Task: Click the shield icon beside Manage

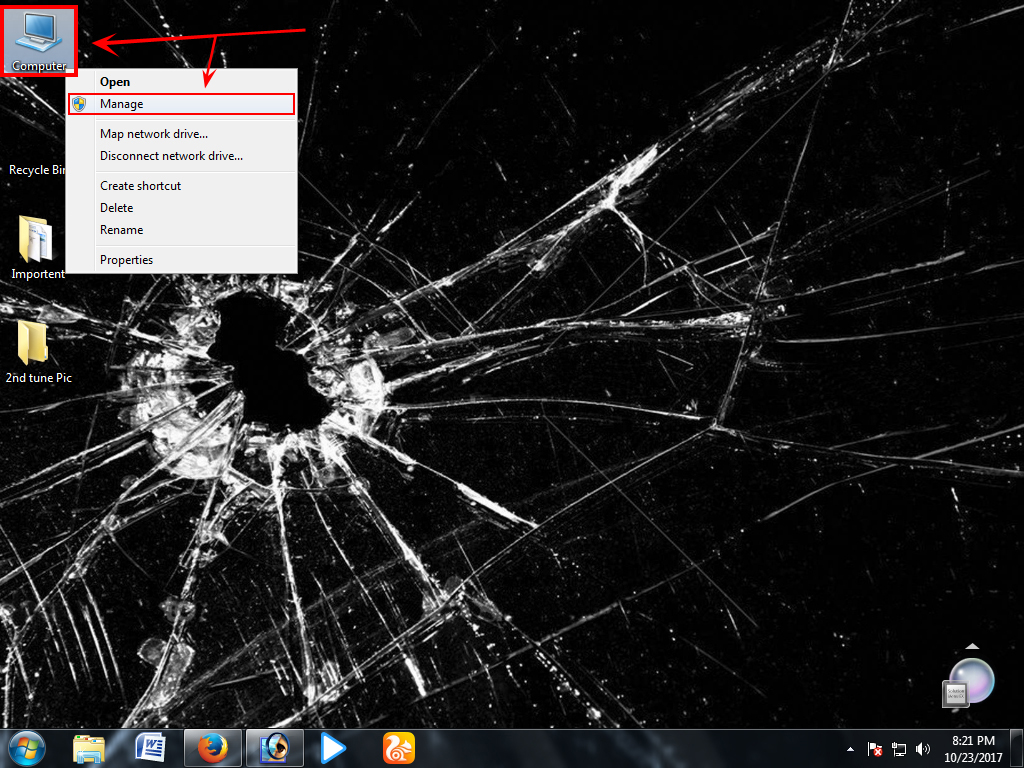Action: click(79, 104)
